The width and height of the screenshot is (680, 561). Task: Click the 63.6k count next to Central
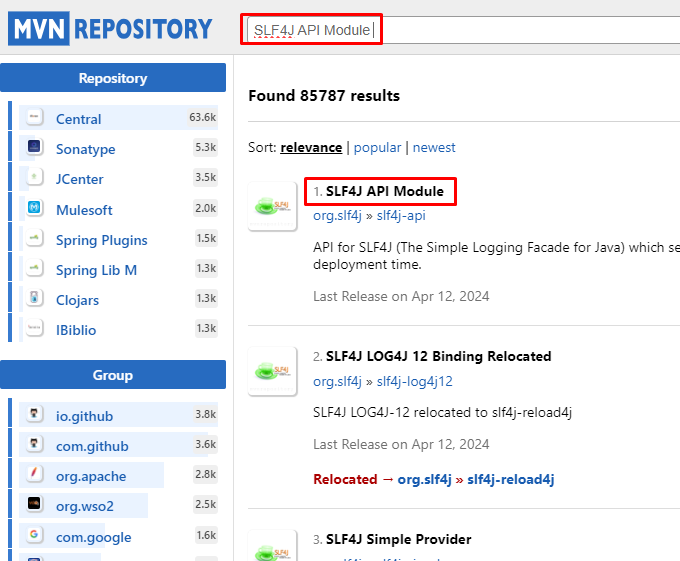203,117
